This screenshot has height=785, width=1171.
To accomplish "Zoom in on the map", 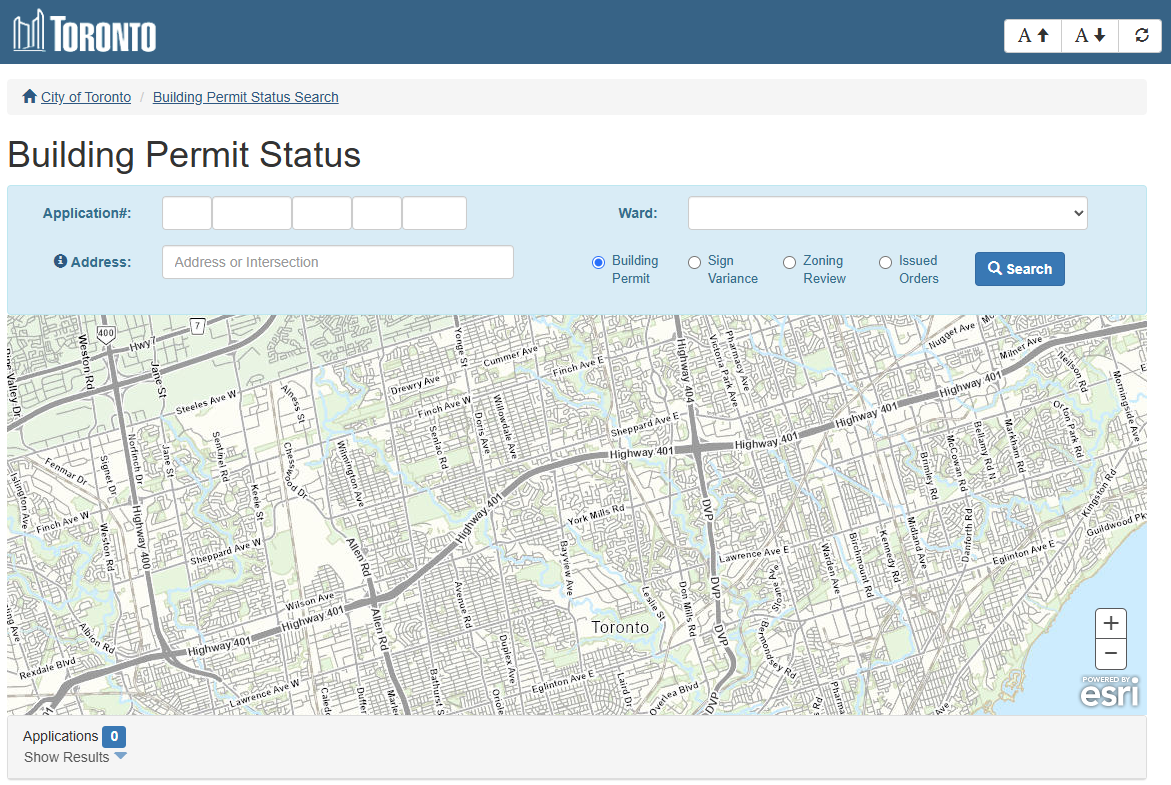I will (1110, 623).
